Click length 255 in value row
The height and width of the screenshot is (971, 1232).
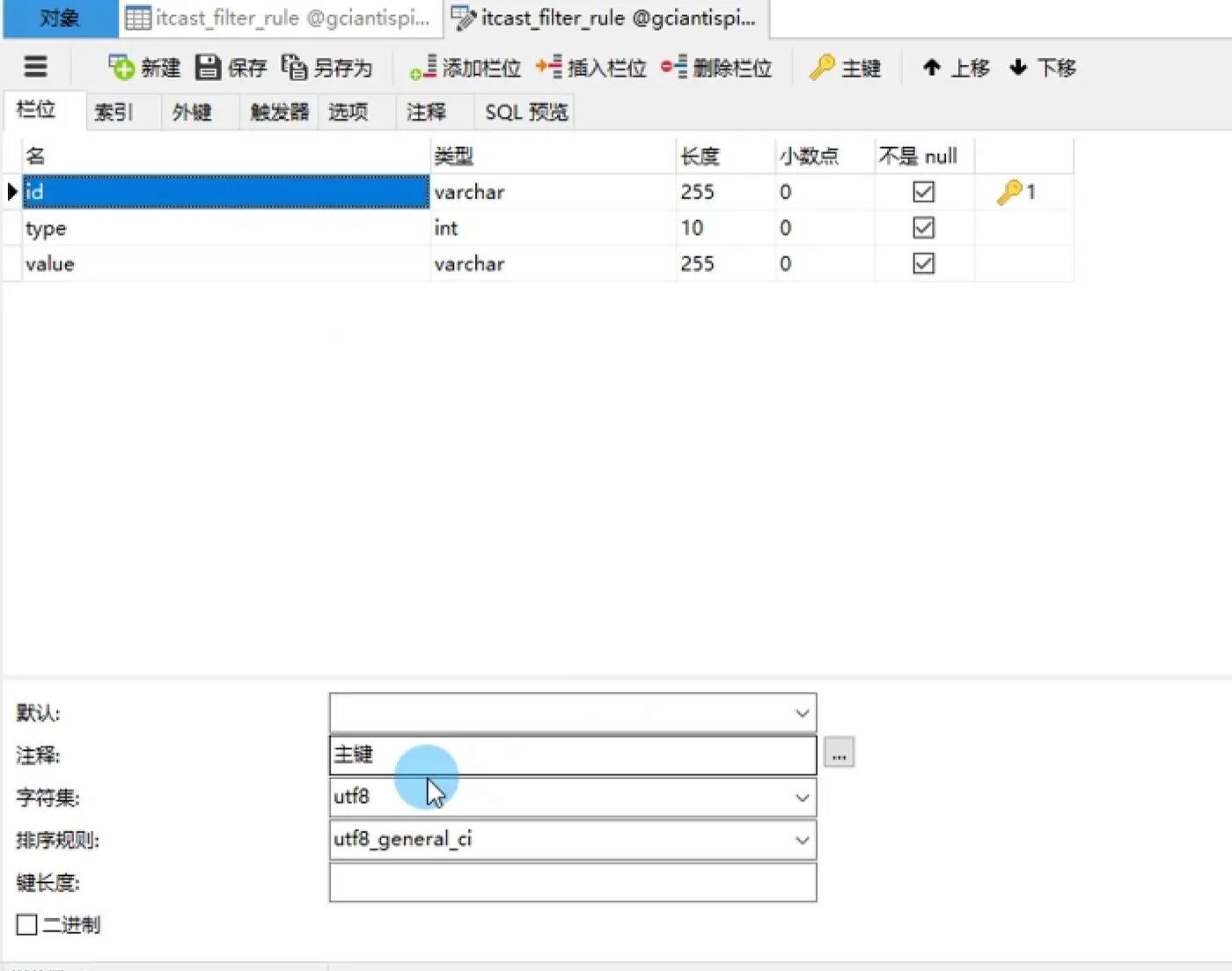725,263
